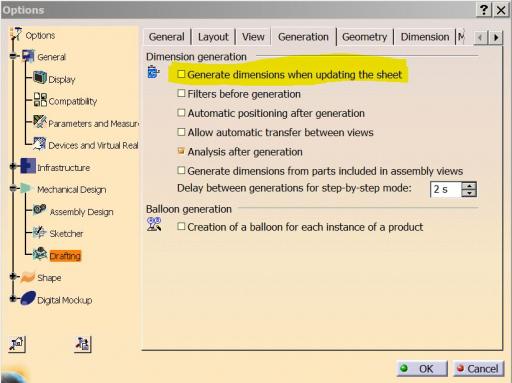The image size is (512, 383).
Task: Expand the Infrastructure tree node
Action: [13, 166]
